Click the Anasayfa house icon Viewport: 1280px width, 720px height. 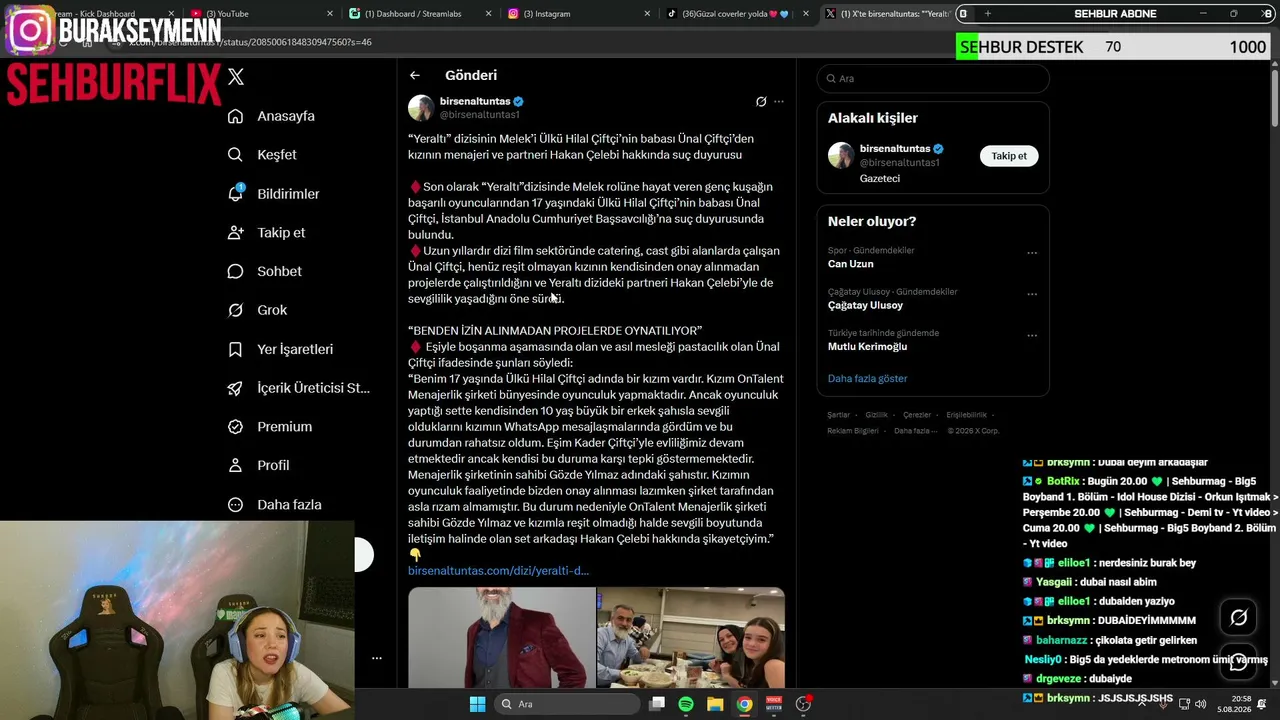pyautogui.click(x=235, y=116)
